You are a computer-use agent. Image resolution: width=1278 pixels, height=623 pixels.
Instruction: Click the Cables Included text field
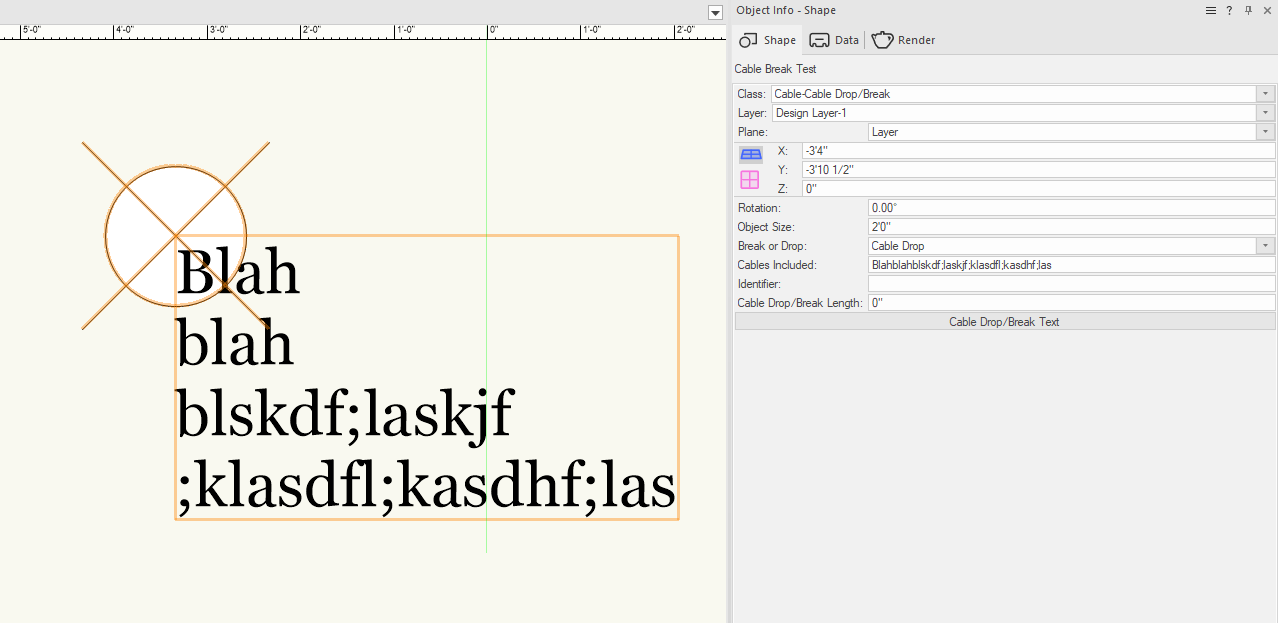coord(1070,265)
